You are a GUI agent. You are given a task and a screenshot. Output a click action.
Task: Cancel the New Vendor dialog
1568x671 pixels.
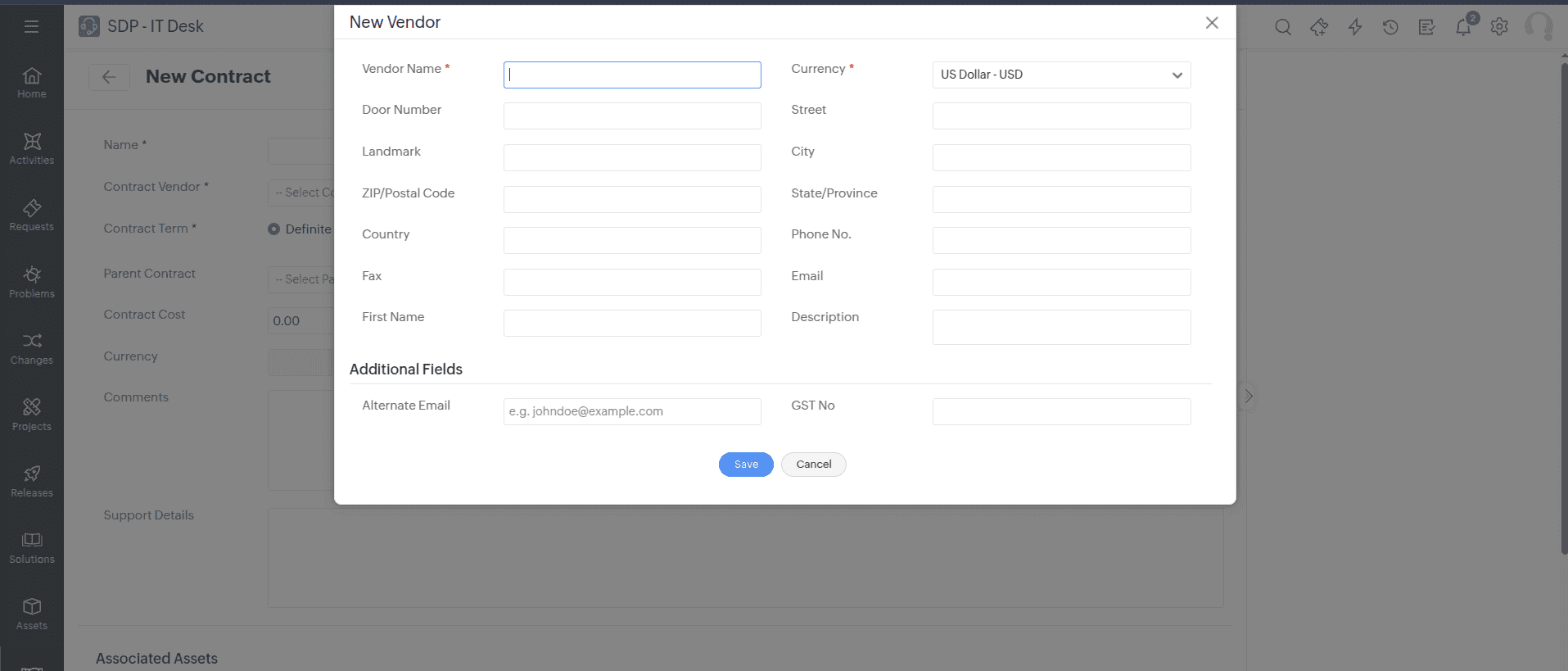[814, 465]
